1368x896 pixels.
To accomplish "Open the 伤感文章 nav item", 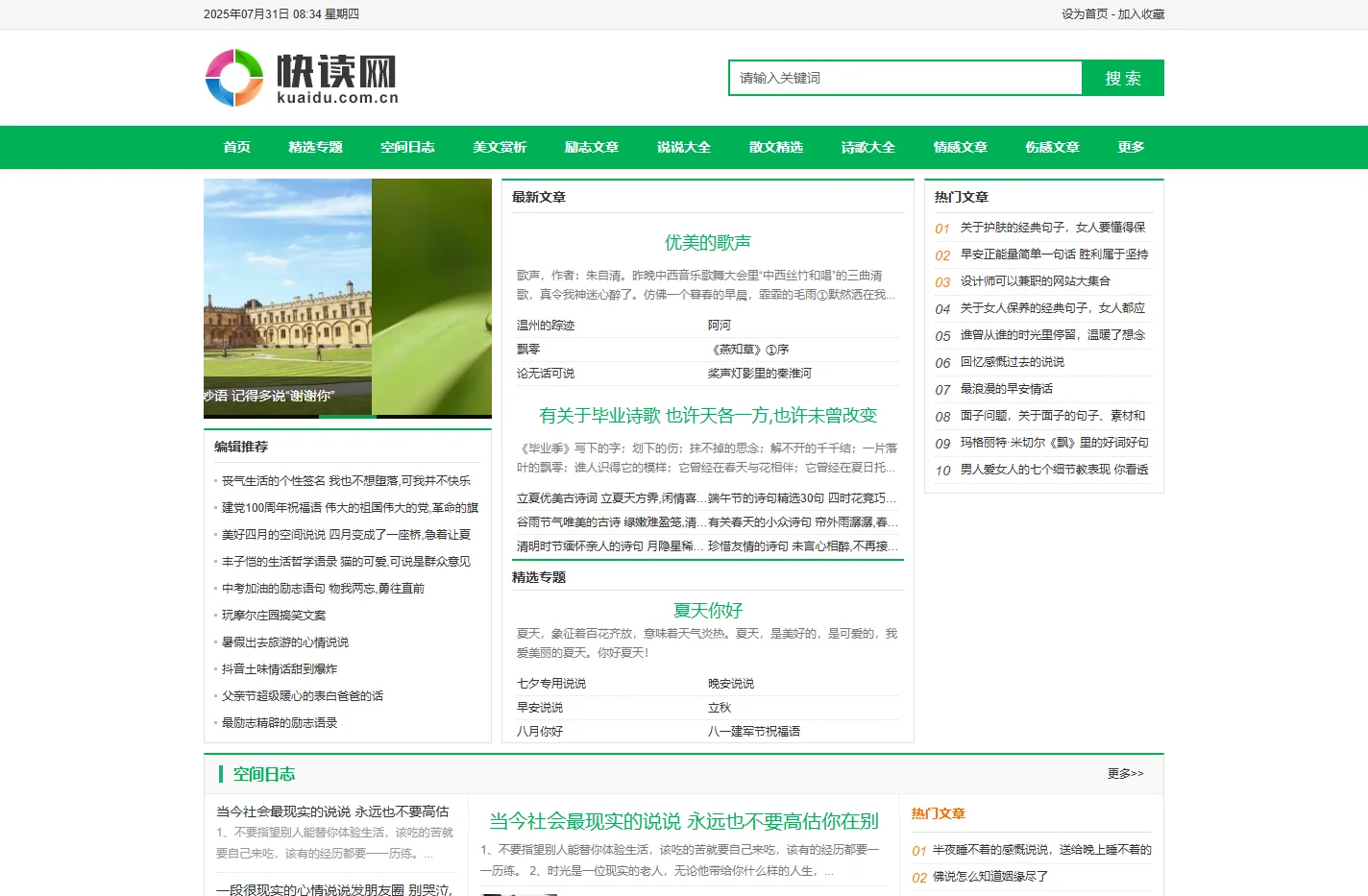I will (x=1053, y=147).
